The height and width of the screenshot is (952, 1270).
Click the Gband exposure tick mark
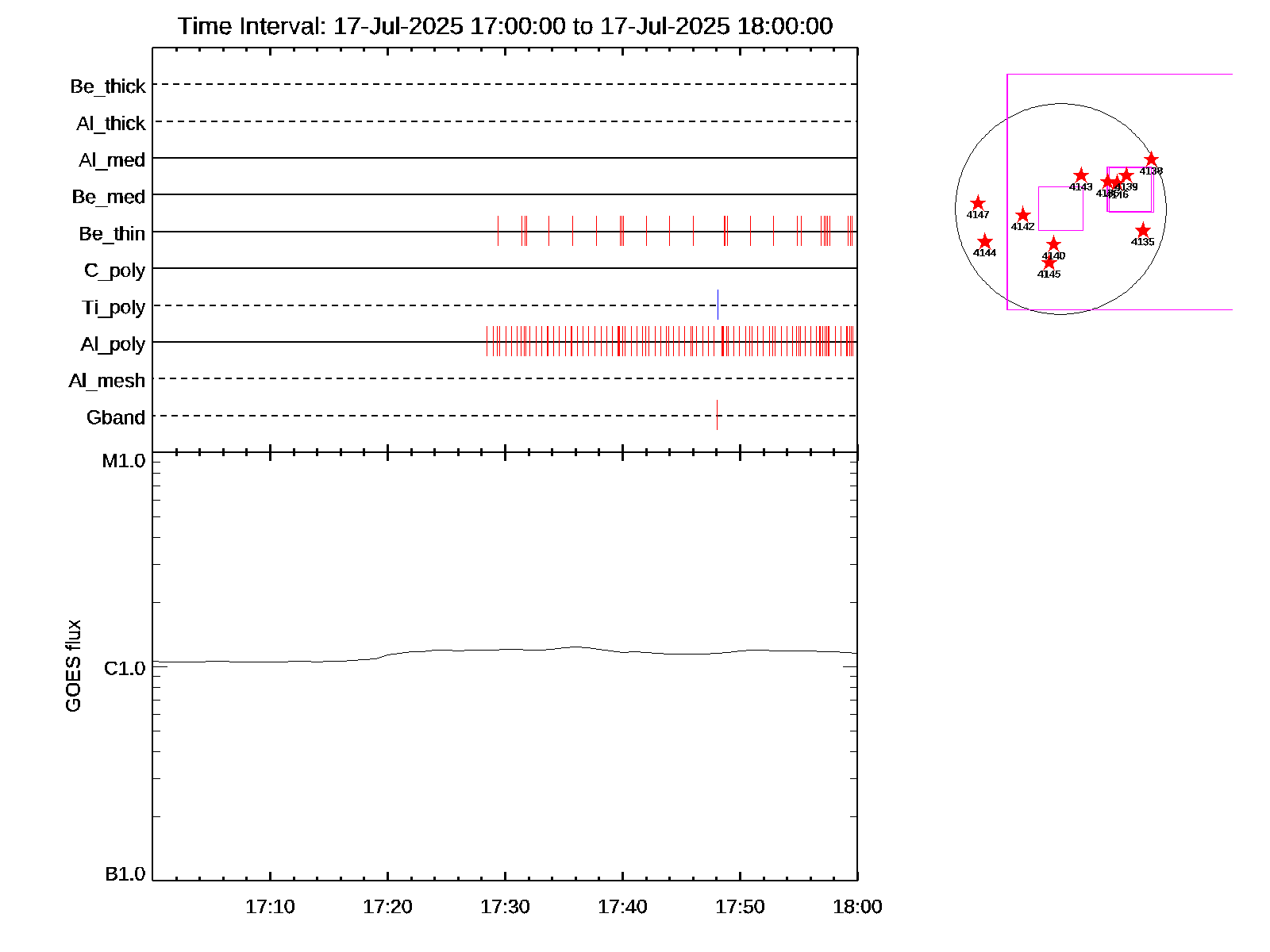click(x=717, y=415)
